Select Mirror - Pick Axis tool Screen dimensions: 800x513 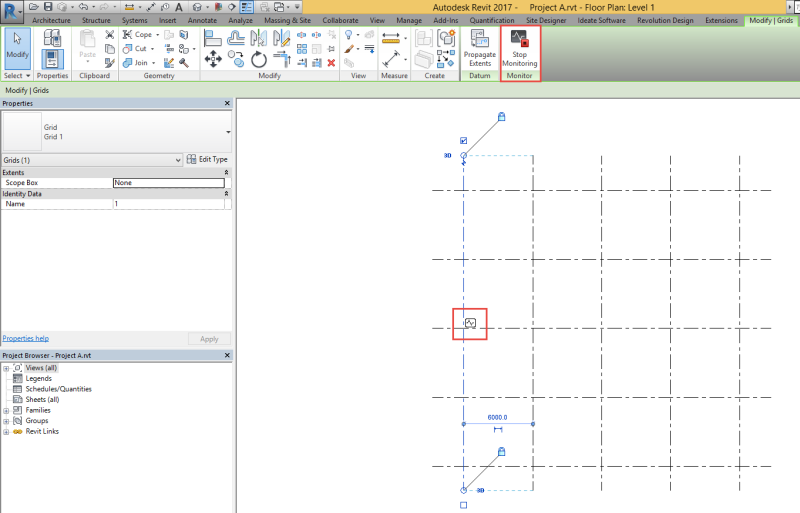click(258, 38)
